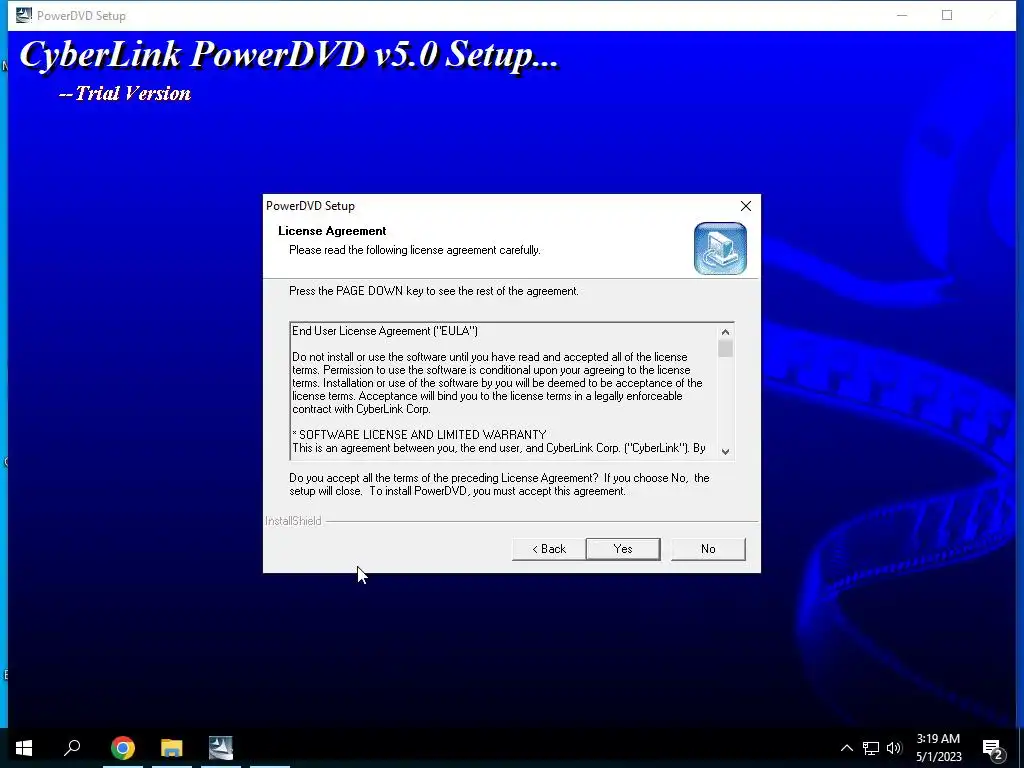Click 'End User License Agreement' heading line
1024x768 pixels.
(385, 331)
